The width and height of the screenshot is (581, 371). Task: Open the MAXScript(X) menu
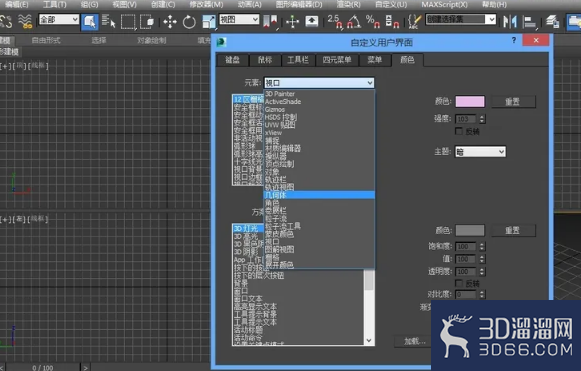pyautogui.click(x=444, y=4)
